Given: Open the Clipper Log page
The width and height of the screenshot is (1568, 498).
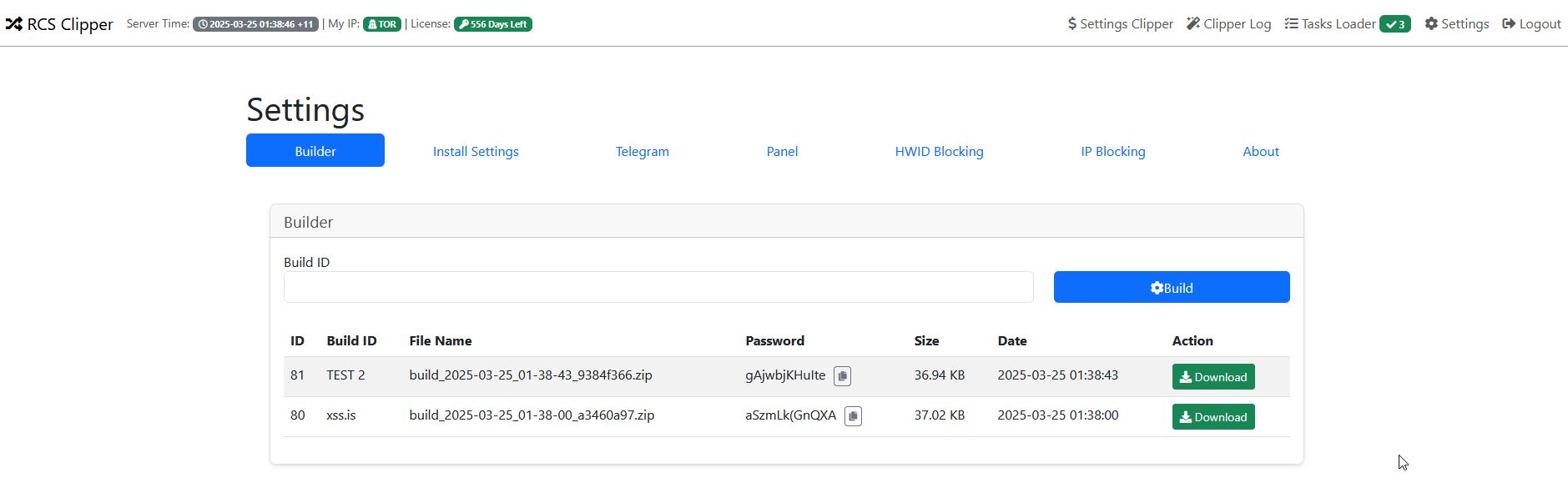Looking at the screenshot, I should click(x=1228, y=24).
